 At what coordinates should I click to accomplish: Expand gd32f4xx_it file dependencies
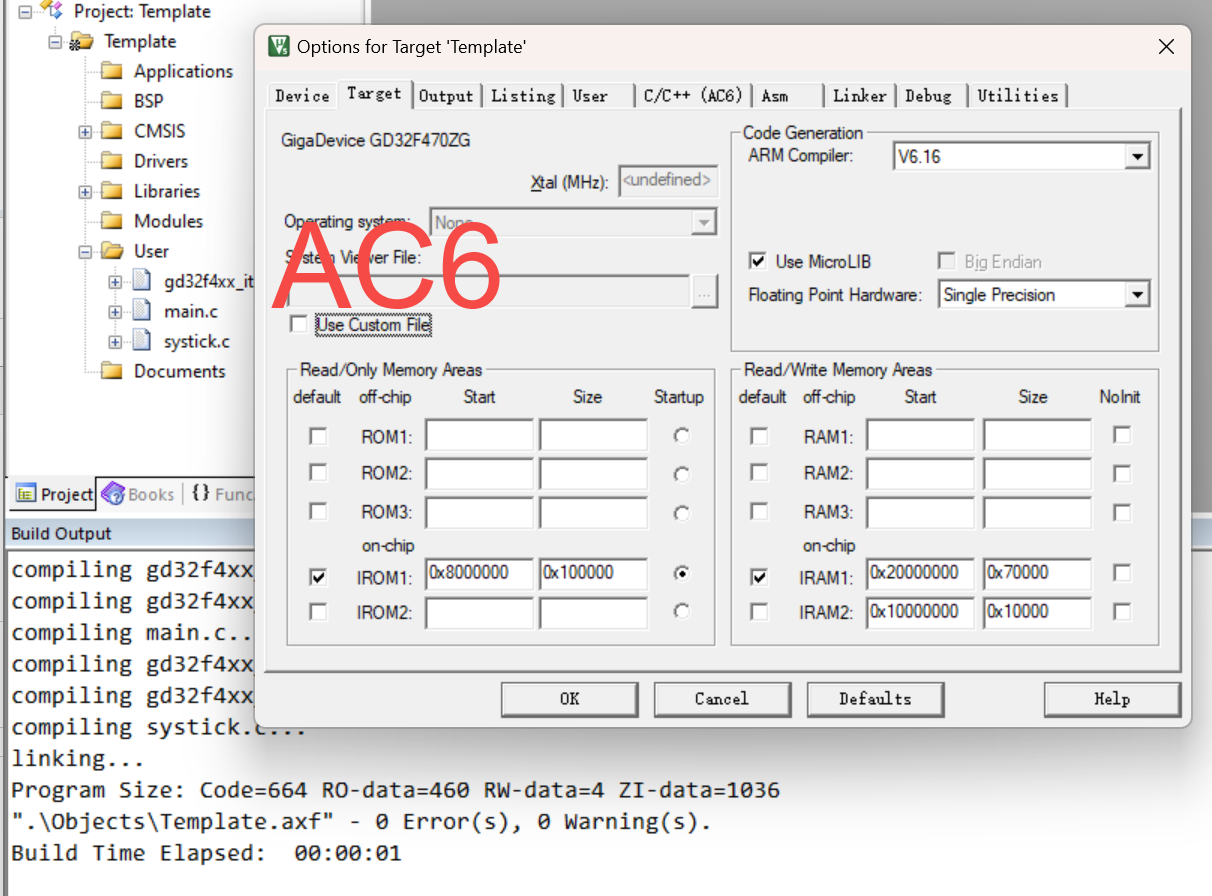(115, 281)
